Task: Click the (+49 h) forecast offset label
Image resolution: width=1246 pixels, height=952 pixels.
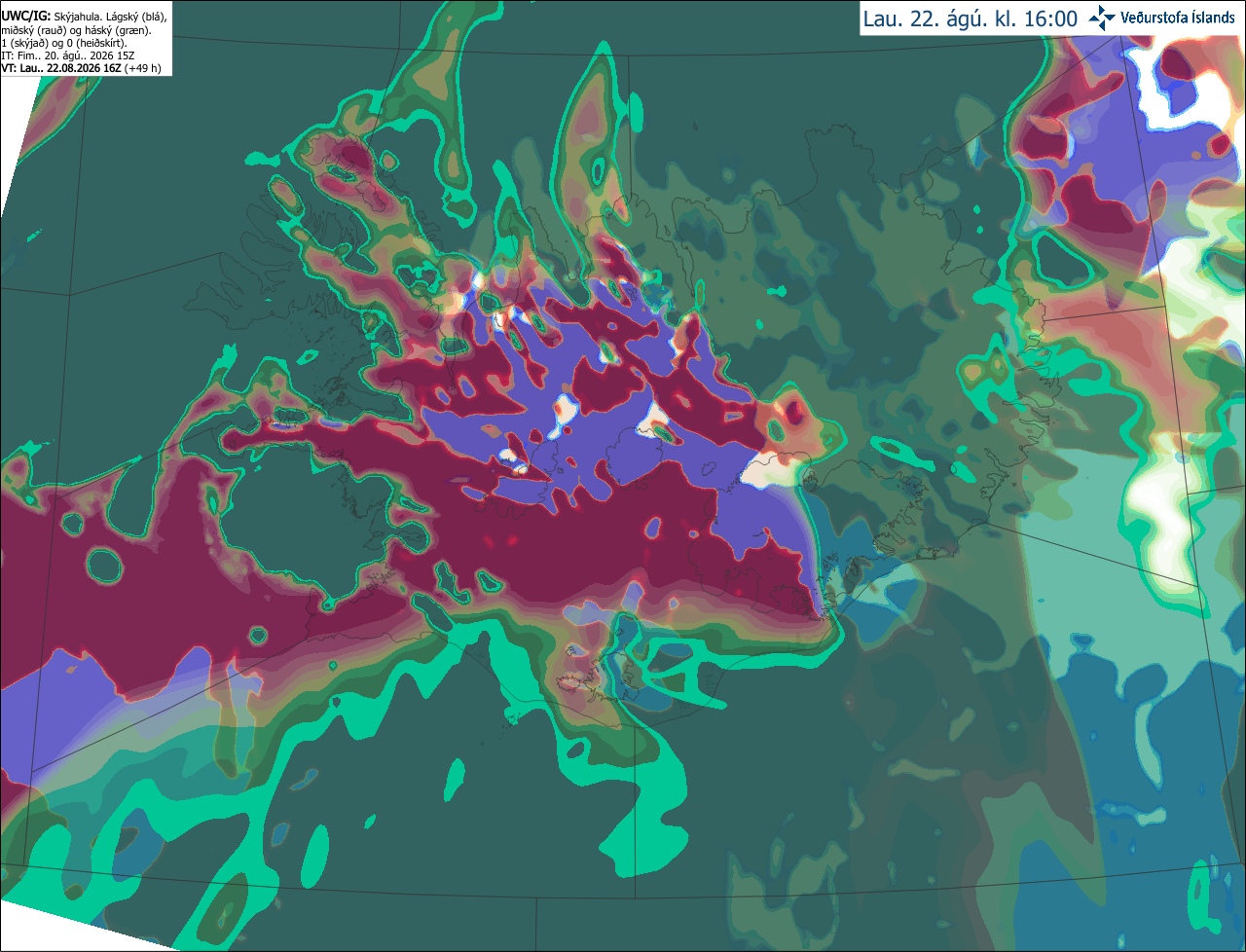Action: click(142, 68)
